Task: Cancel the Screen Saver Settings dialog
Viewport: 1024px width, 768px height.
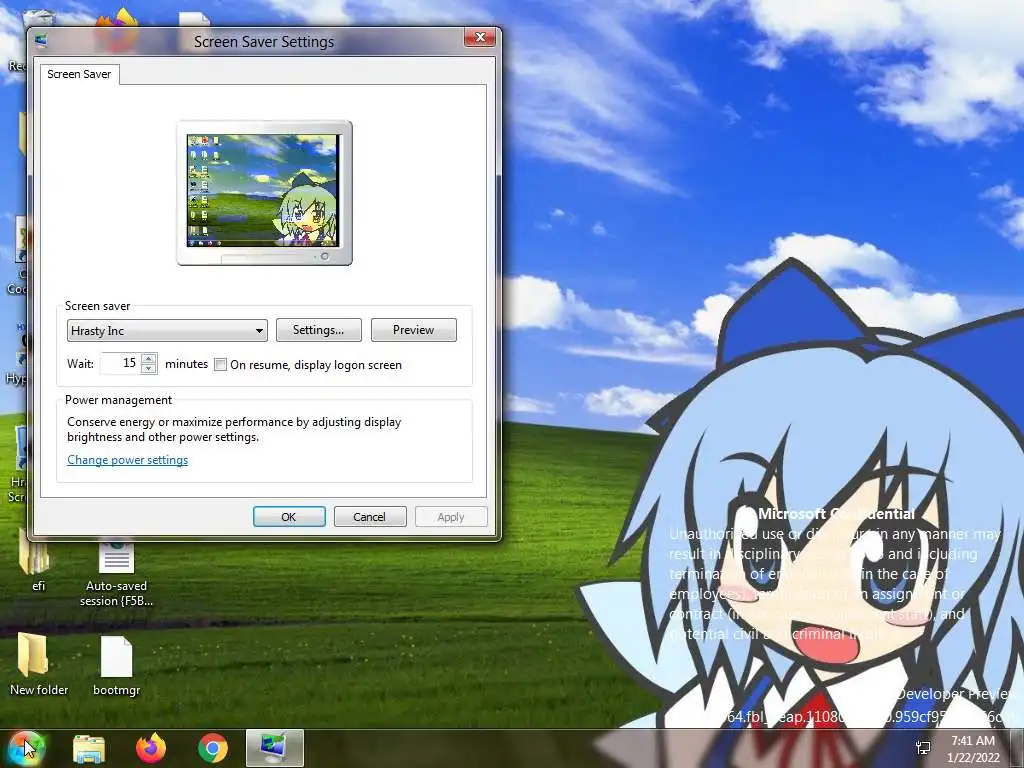Action: point(370,517)
